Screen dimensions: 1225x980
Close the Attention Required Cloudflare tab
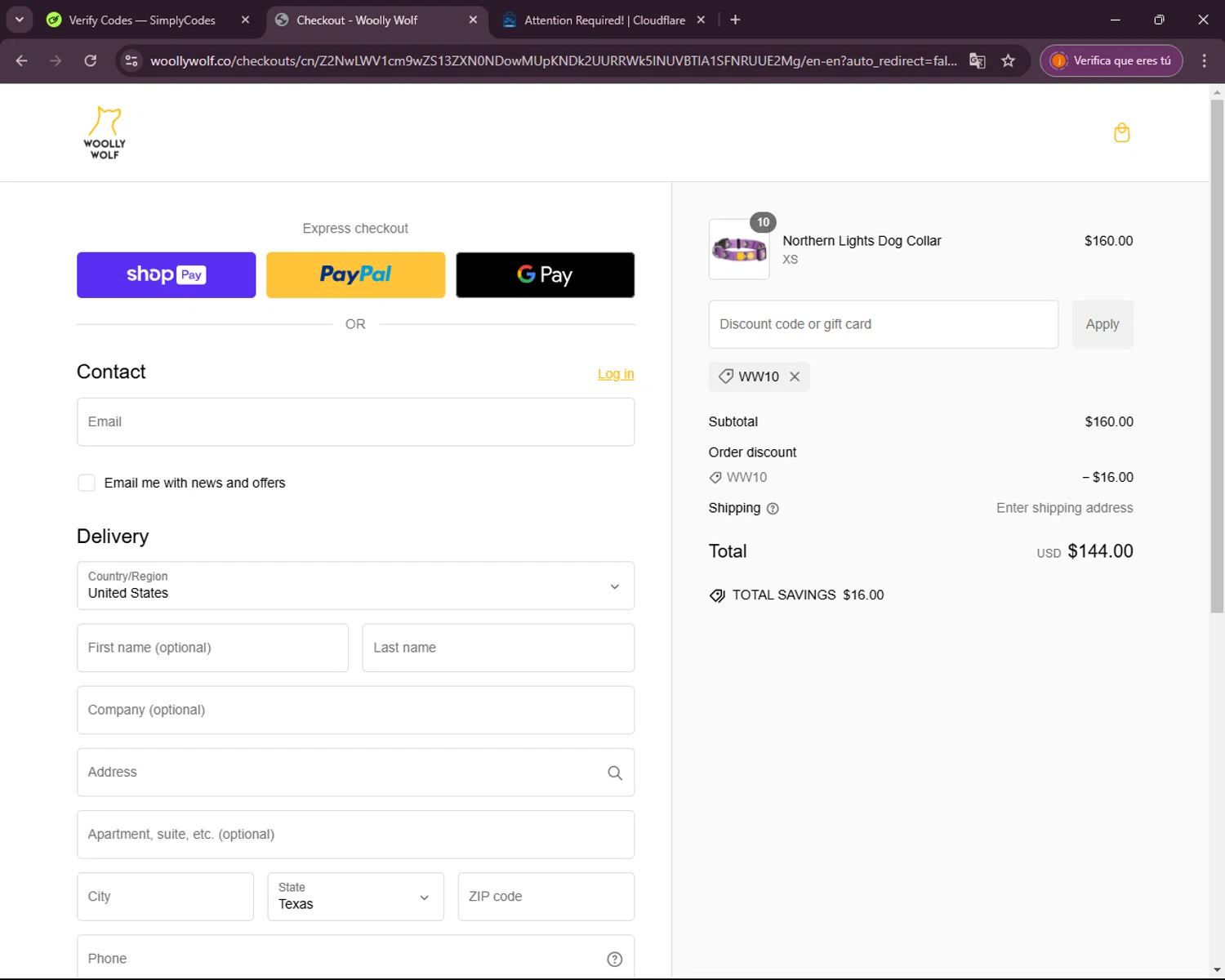(x=701, y=20)
